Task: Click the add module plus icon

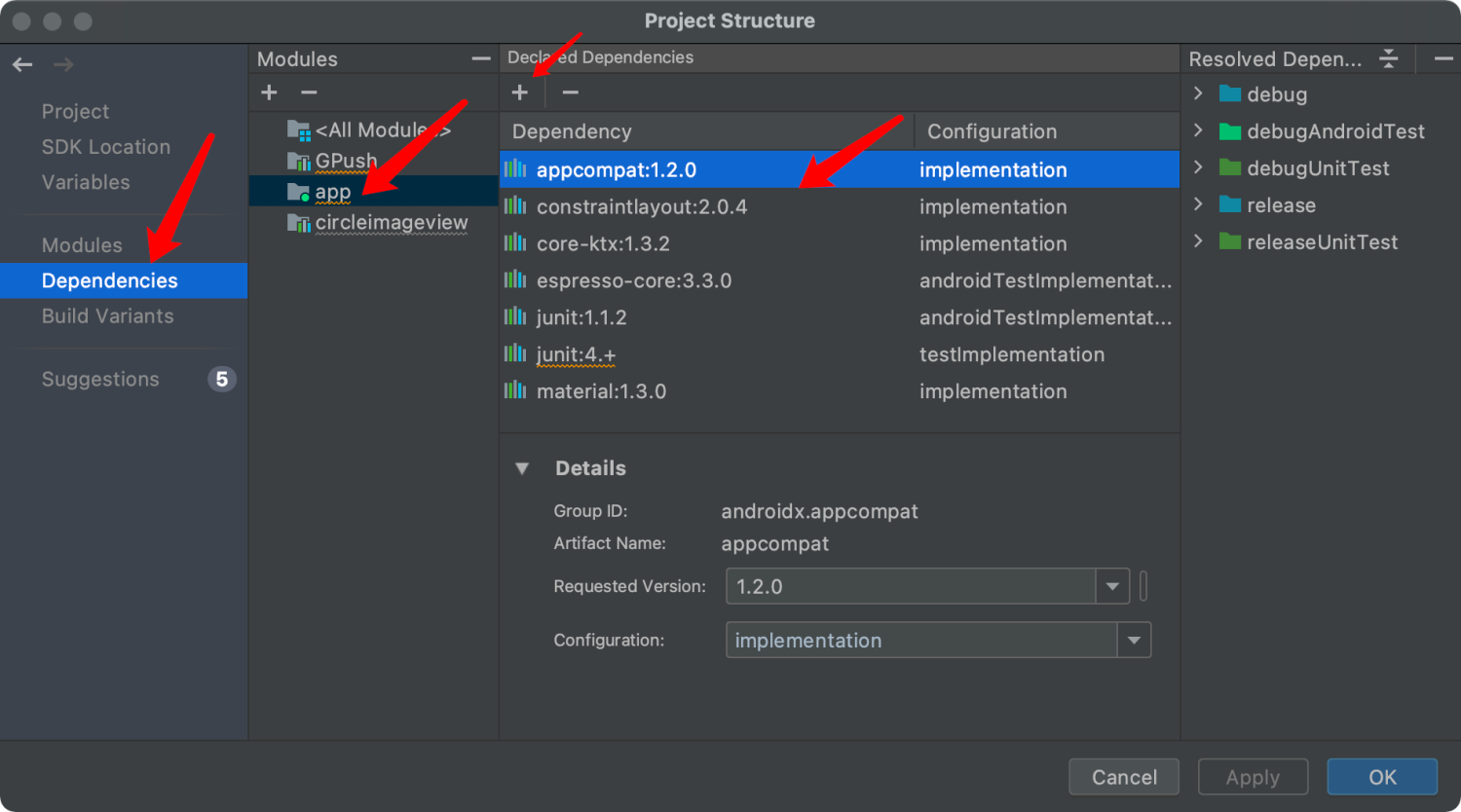Action: [270, 92]
